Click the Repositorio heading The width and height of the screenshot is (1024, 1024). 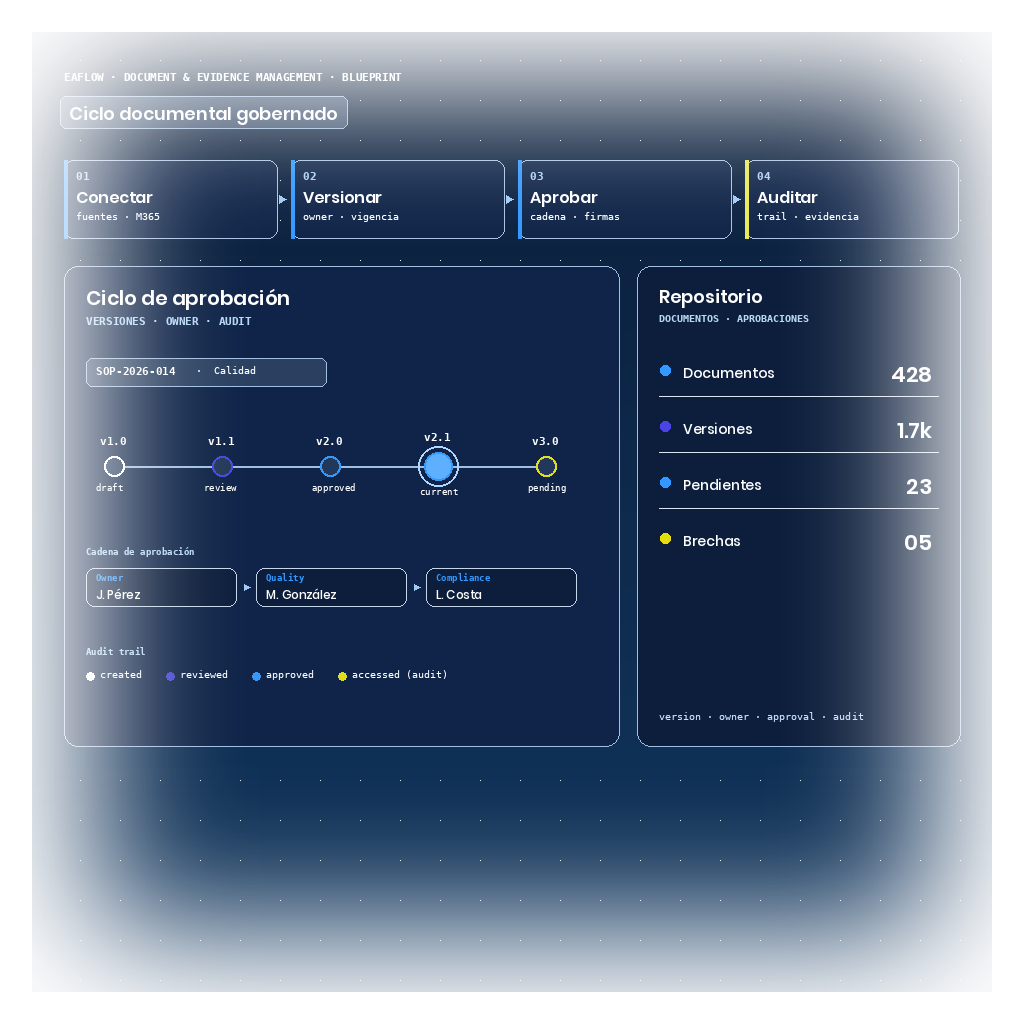click(x=711, y=296)
